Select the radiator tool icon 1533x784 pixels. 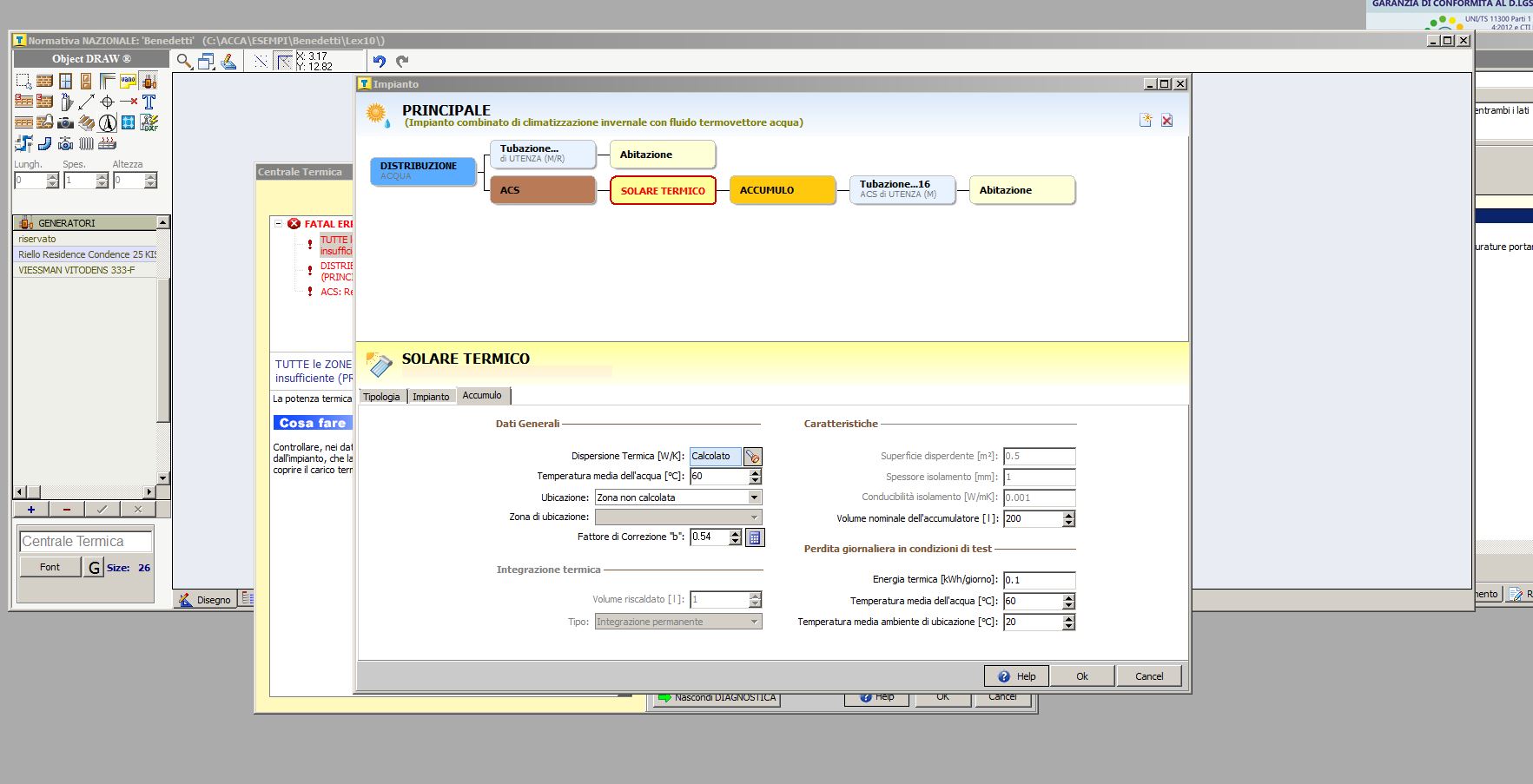86,143
